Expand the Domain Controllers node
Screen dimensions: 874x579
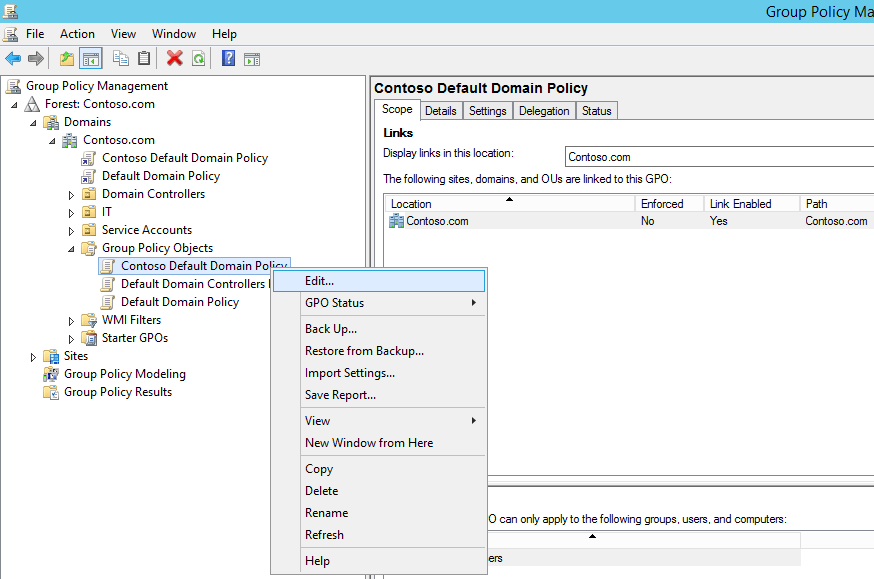pos(71,195)
